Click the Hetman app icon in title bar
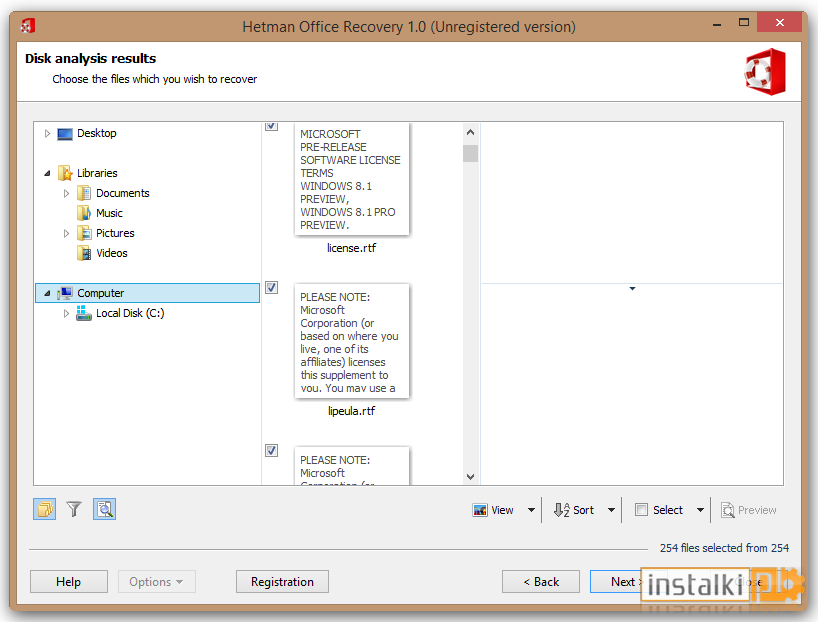 click(28, 25)
